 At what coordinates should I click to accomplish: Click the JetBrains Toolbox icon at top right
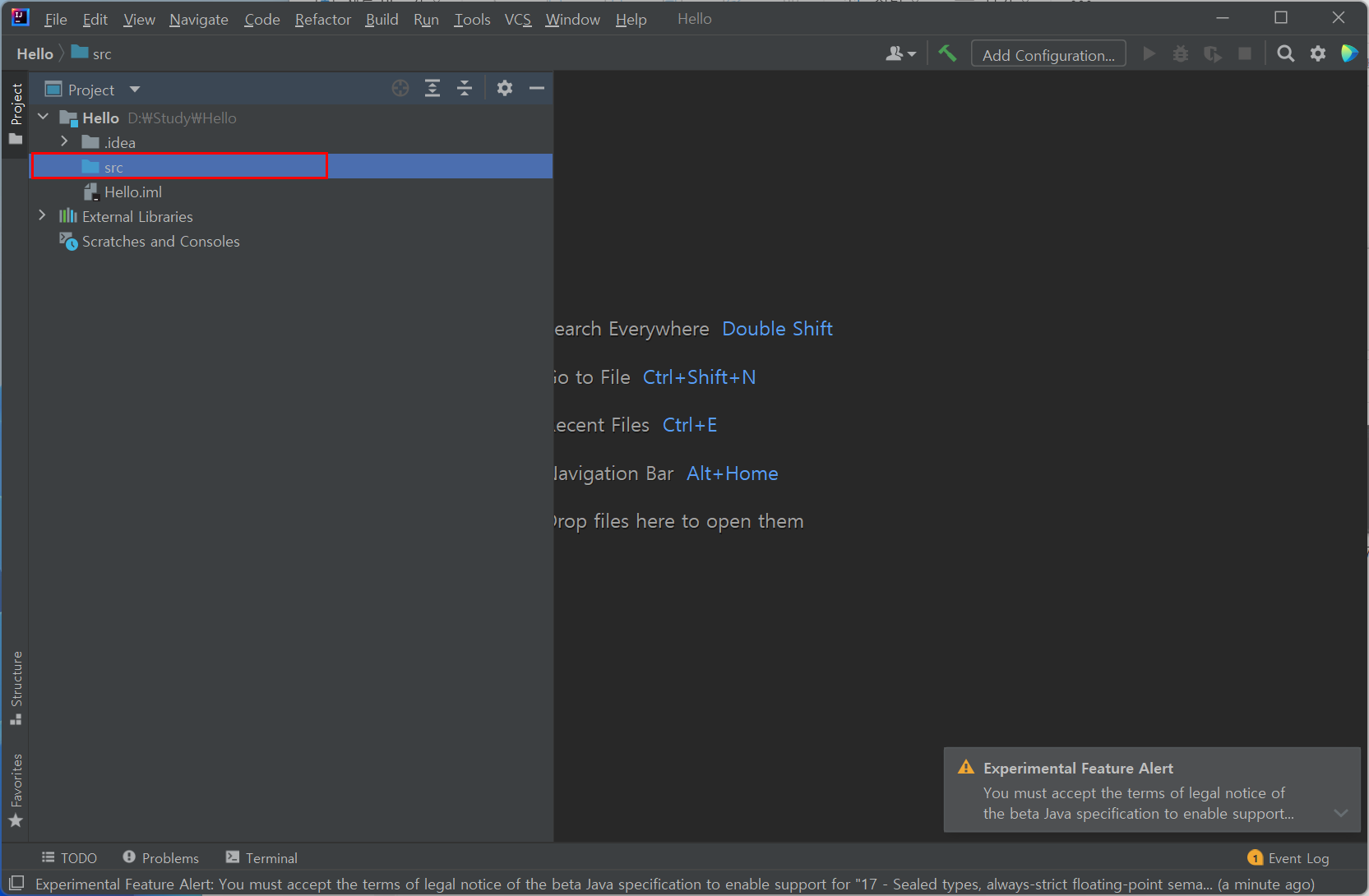pos(1349,54)
